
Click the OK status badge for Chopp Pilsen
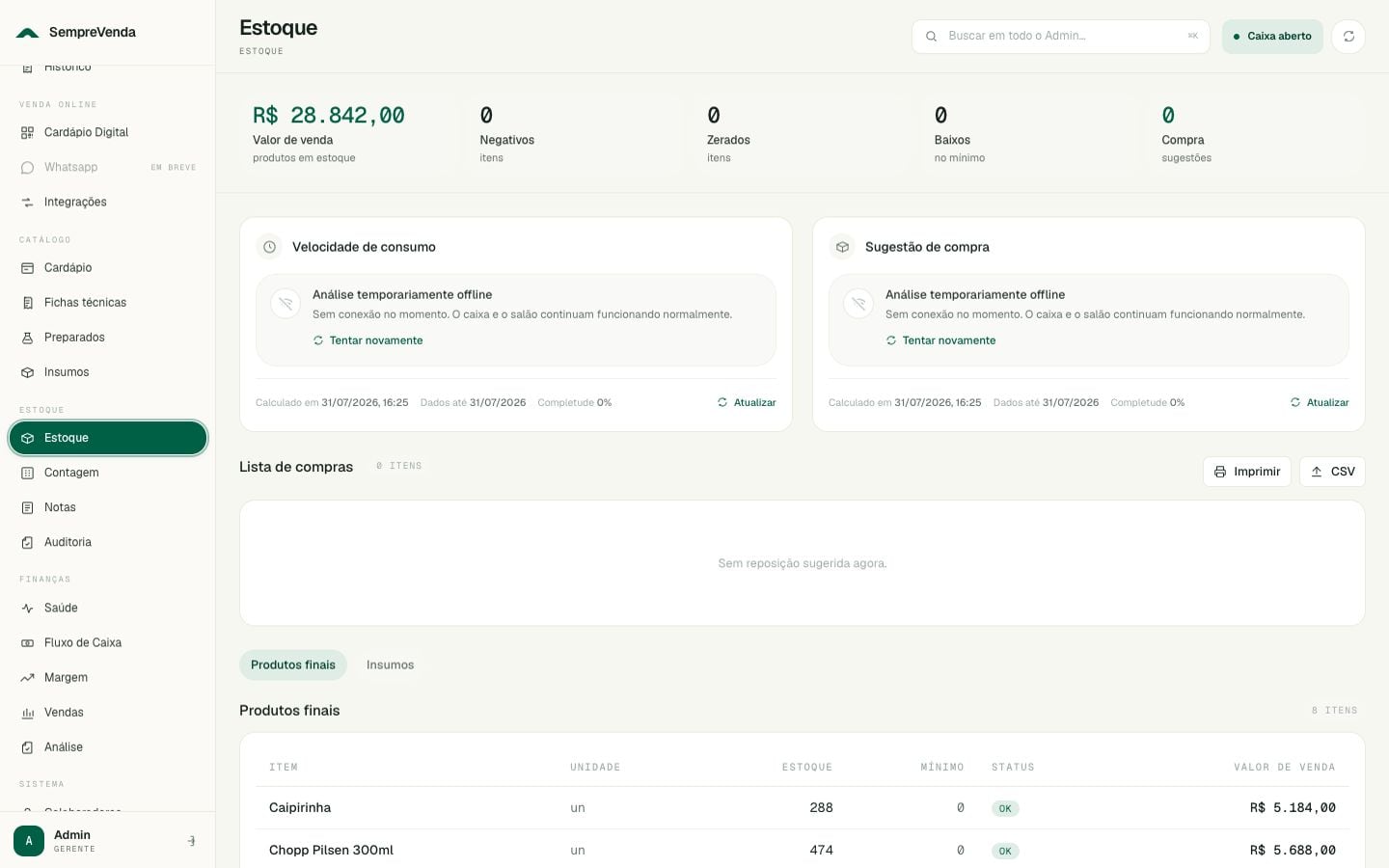[1005, 852]
